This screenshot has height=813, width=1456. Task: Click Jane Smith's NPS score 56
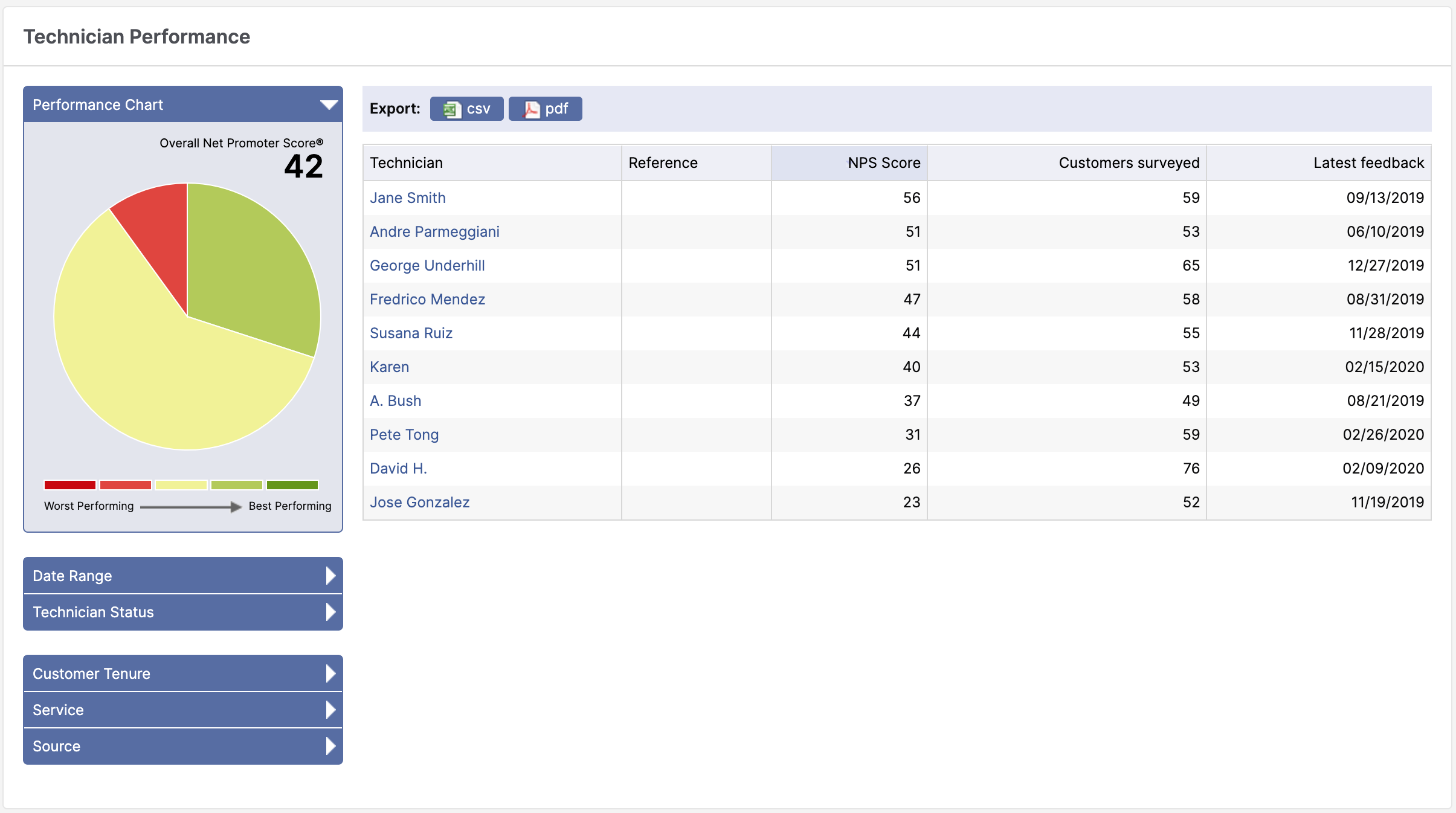[x=912, y=198]
